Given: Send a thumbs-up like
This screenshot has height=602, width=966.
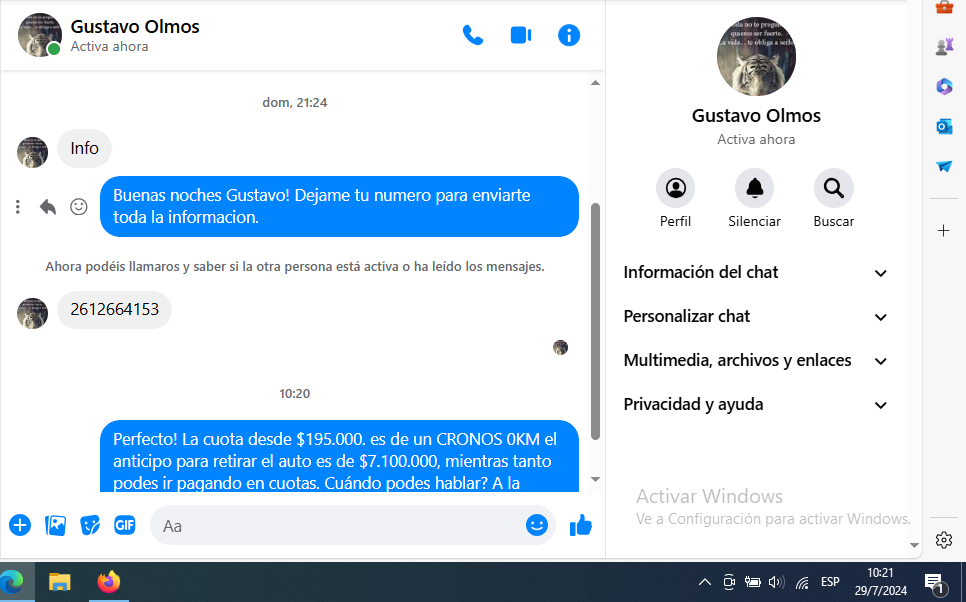Looking at the screenshot, I should [581, 525].
